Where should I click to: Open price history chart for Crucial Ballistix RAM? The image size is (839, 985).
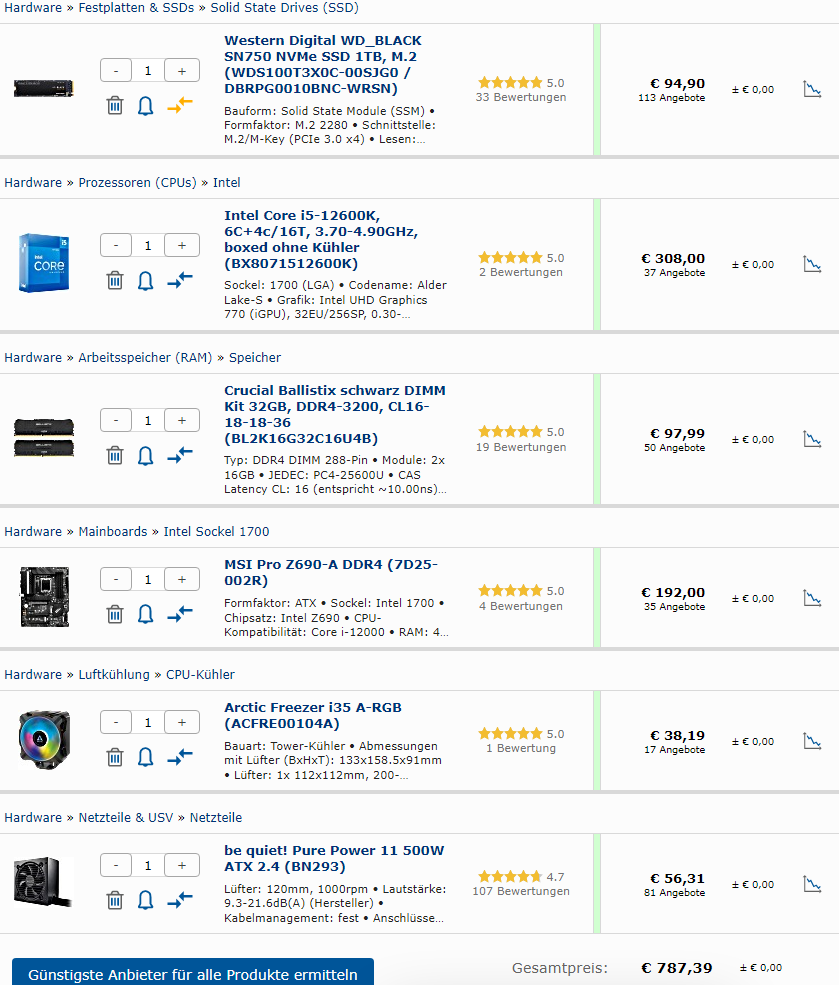(x=813, y=439)
